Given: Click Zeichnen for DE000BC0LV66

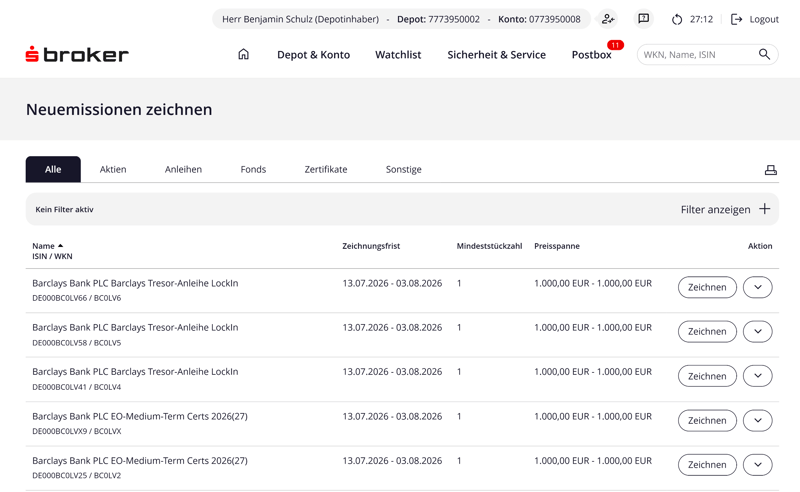Looking at the screenshot, I should tap(707, 287).
